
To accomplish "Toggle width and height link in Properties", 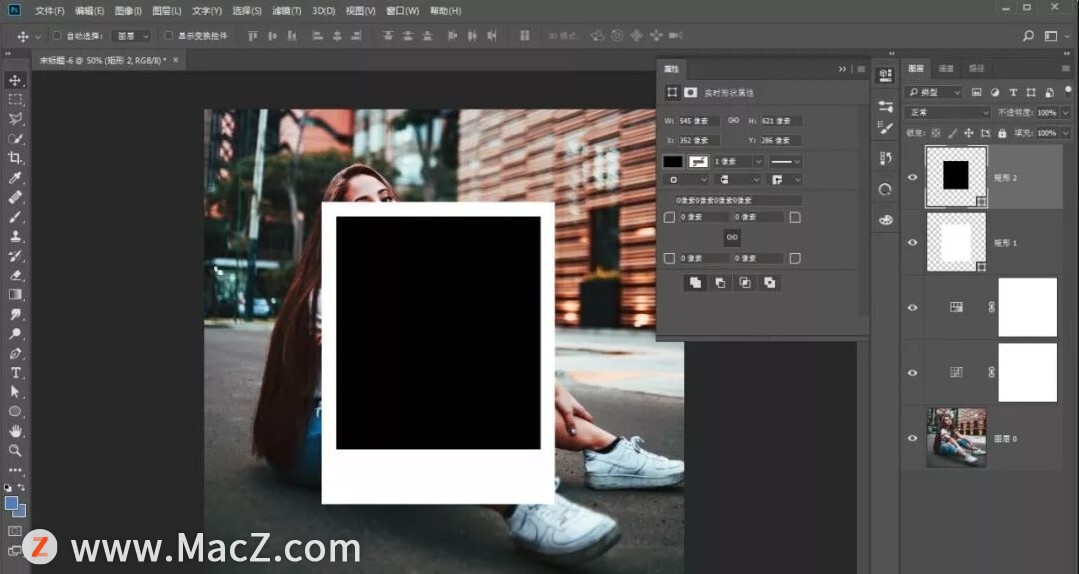I will click(x=734, y=120).
